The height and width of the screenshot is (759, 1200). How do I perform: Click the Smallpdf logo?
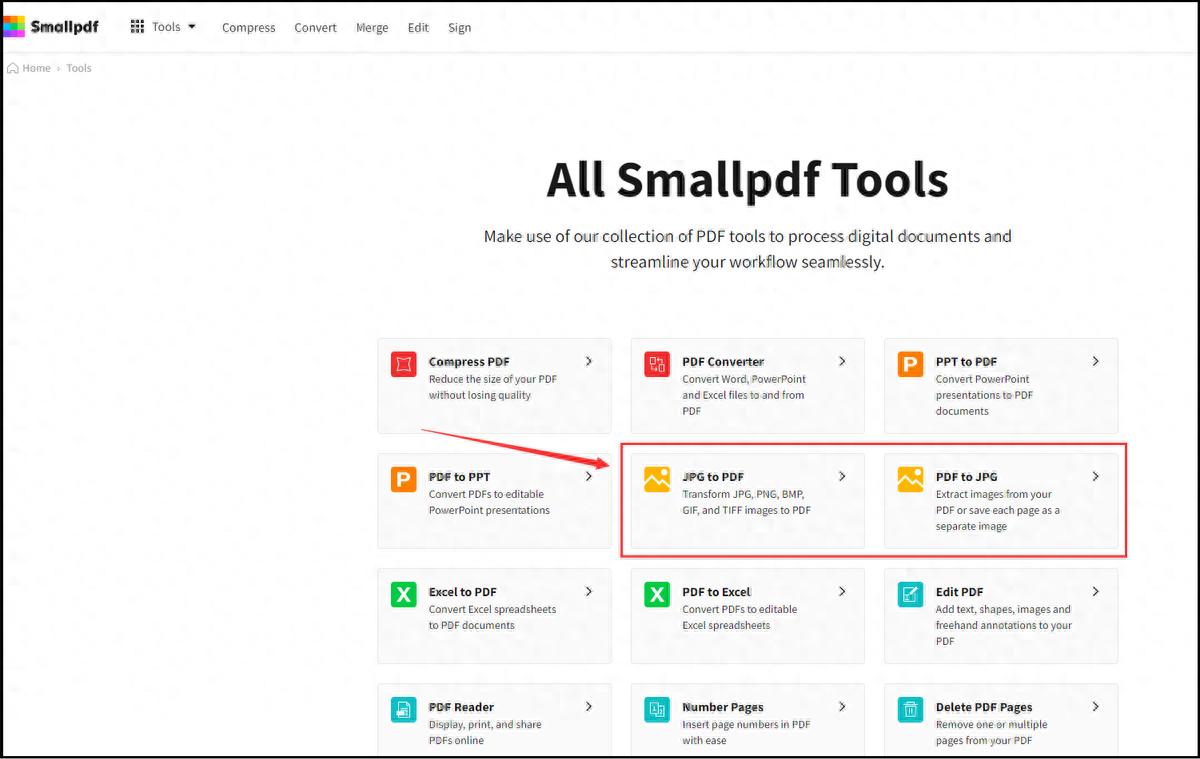click(52, 26)
